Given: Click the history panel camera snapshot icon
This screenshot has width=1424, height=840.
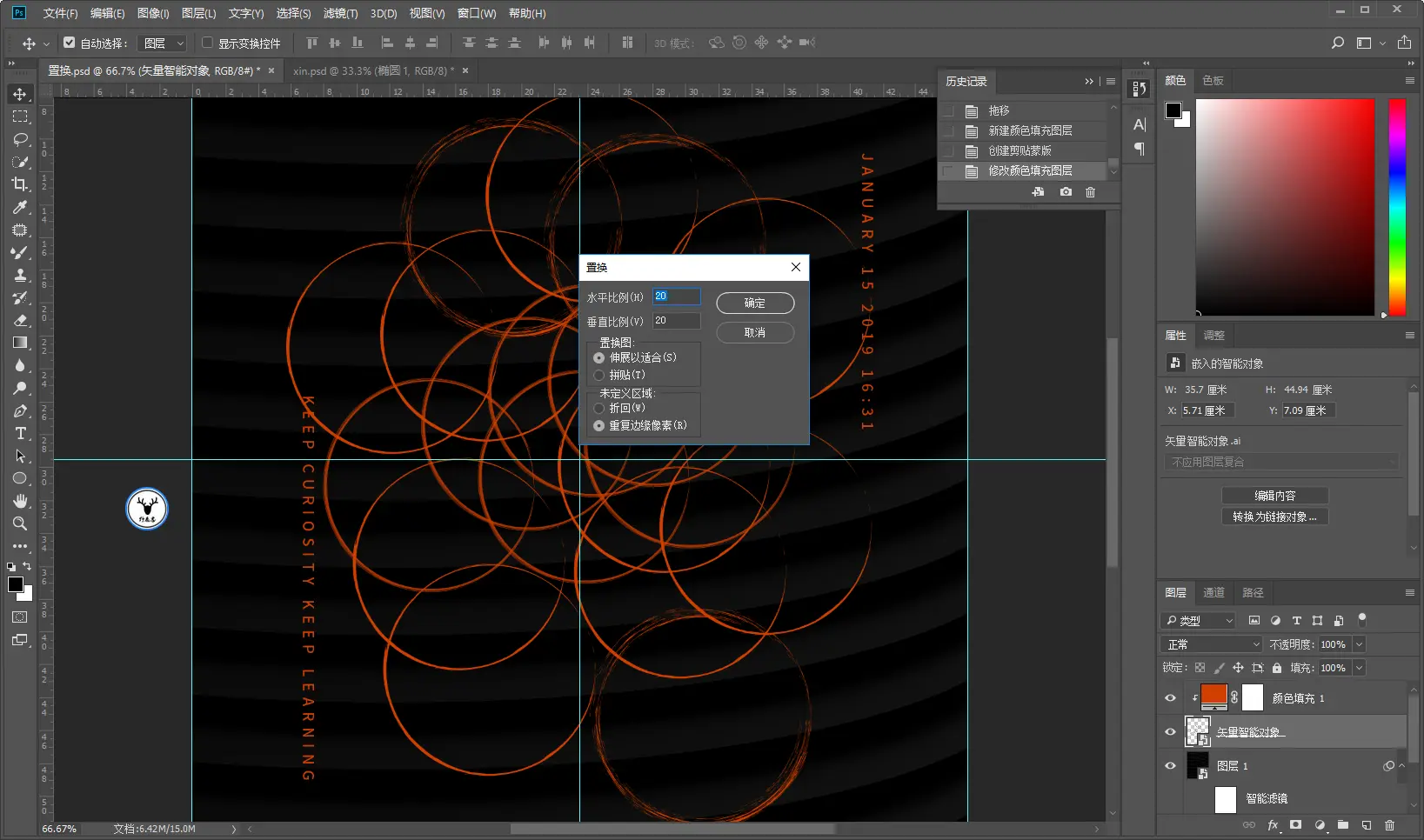Looking at the screenshot, I should pos(1066,192).
